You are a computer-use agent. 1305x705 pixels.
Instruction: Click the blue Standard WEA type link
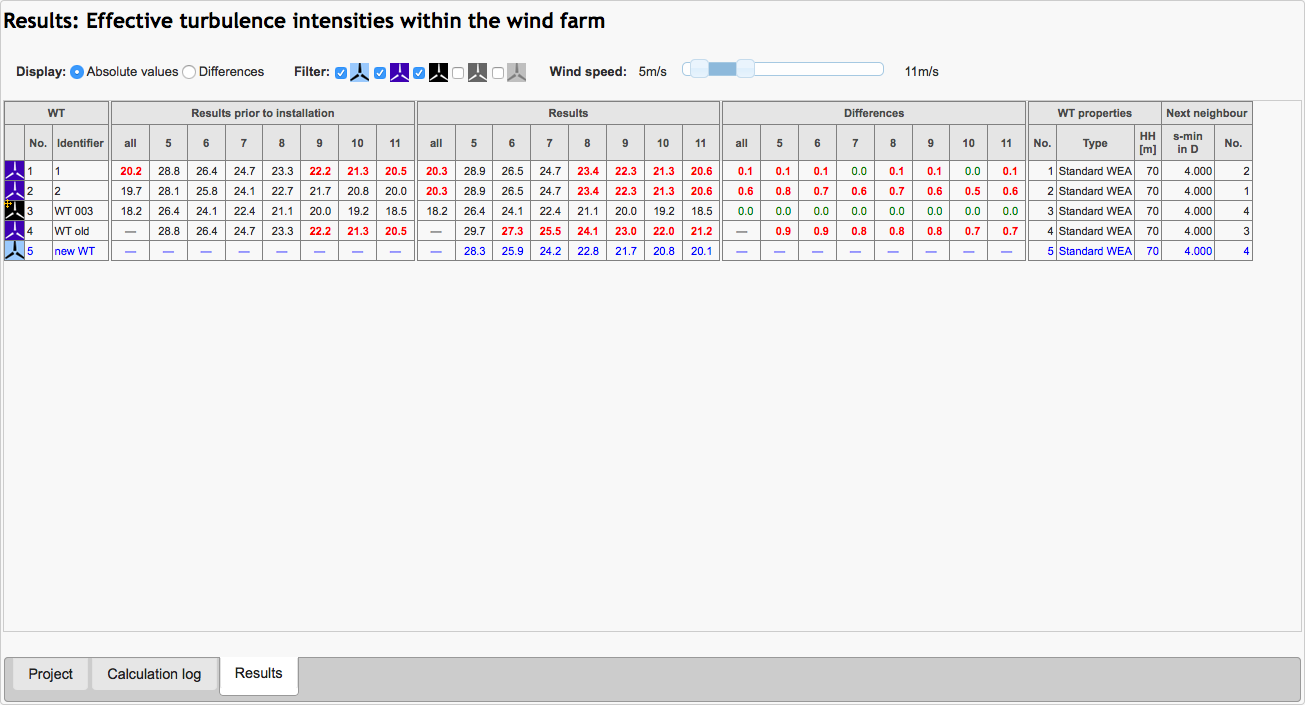pos(1095,251)
